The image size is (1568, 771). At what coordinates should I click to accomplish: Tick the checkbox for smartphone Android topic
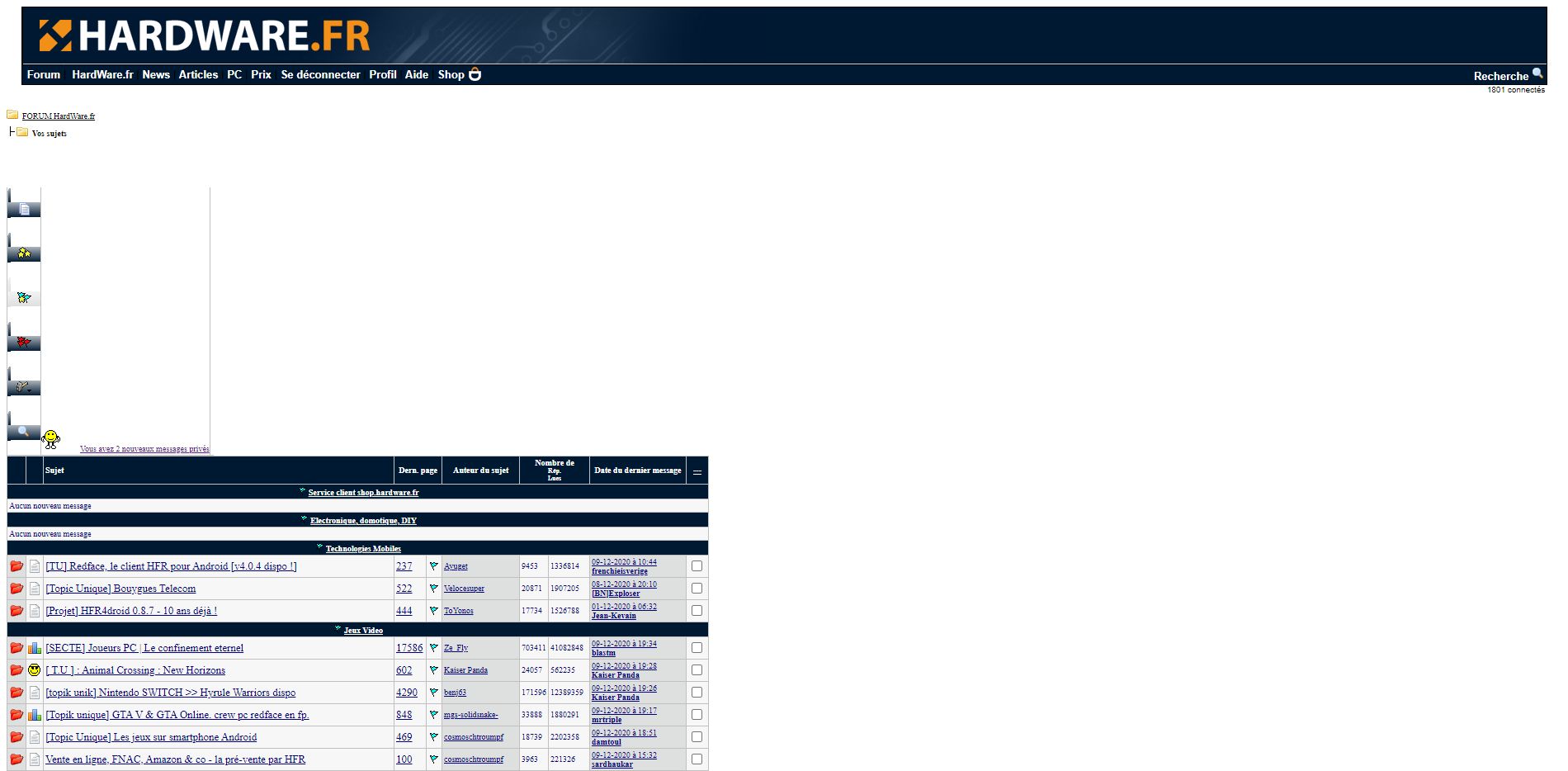pyautogui.click(x=697, y=737)
